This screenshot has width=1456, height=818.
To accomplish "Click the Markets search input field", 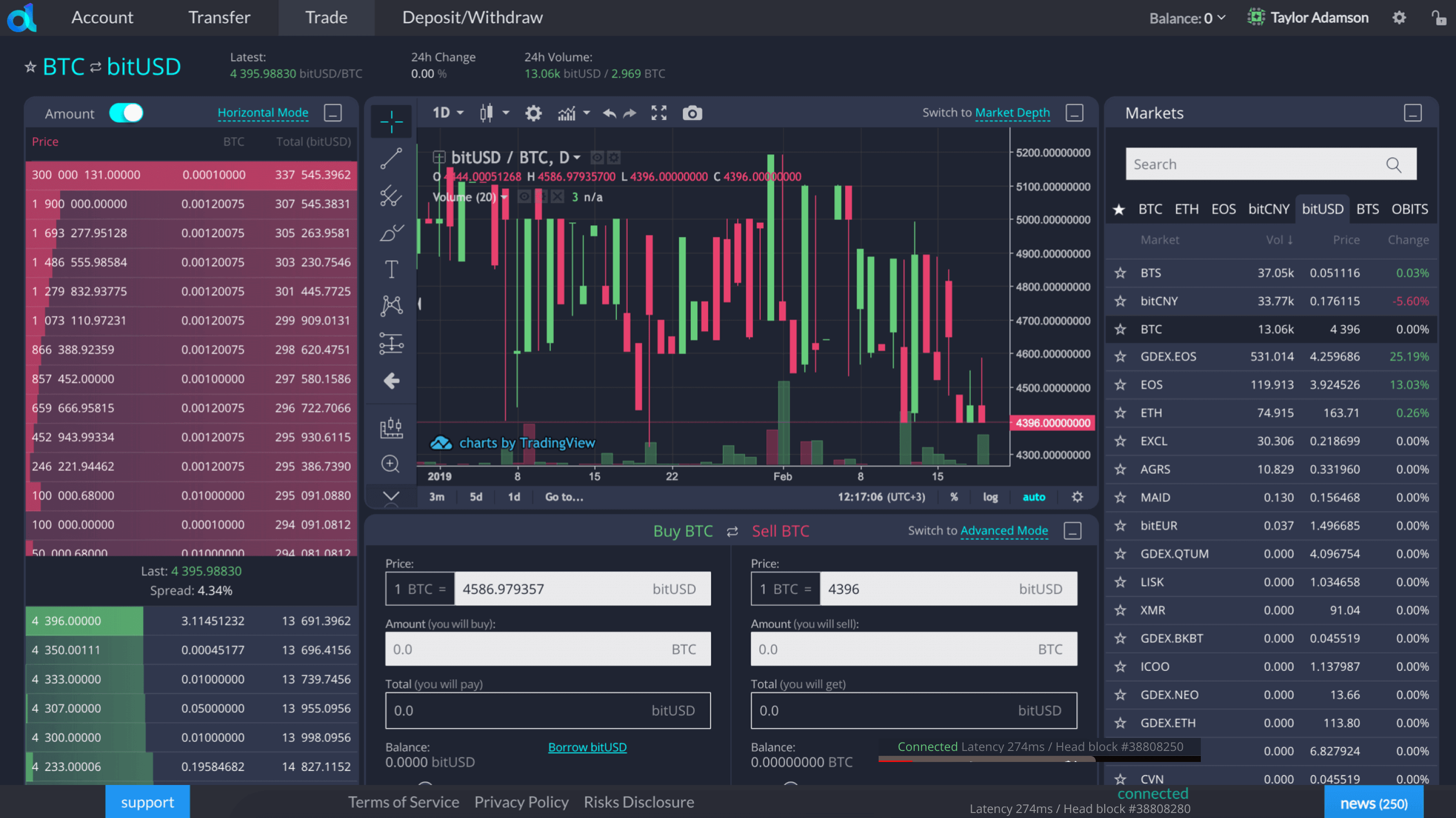I will [x=1255, y=165].
